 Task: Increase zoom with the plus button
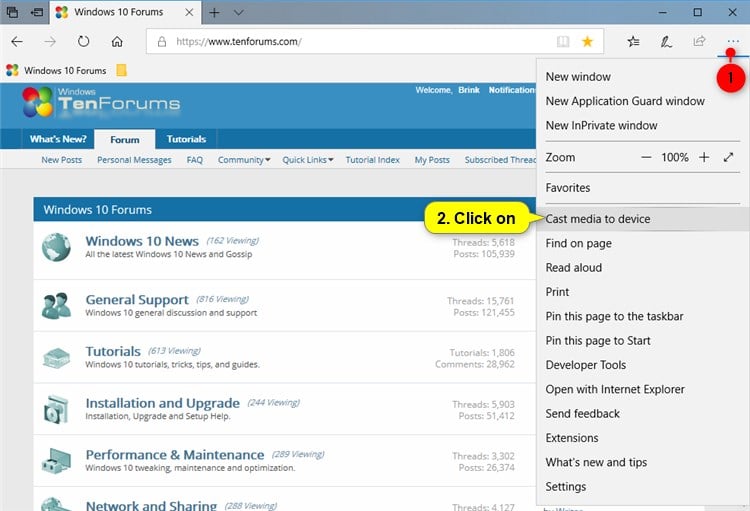(704, 157)
